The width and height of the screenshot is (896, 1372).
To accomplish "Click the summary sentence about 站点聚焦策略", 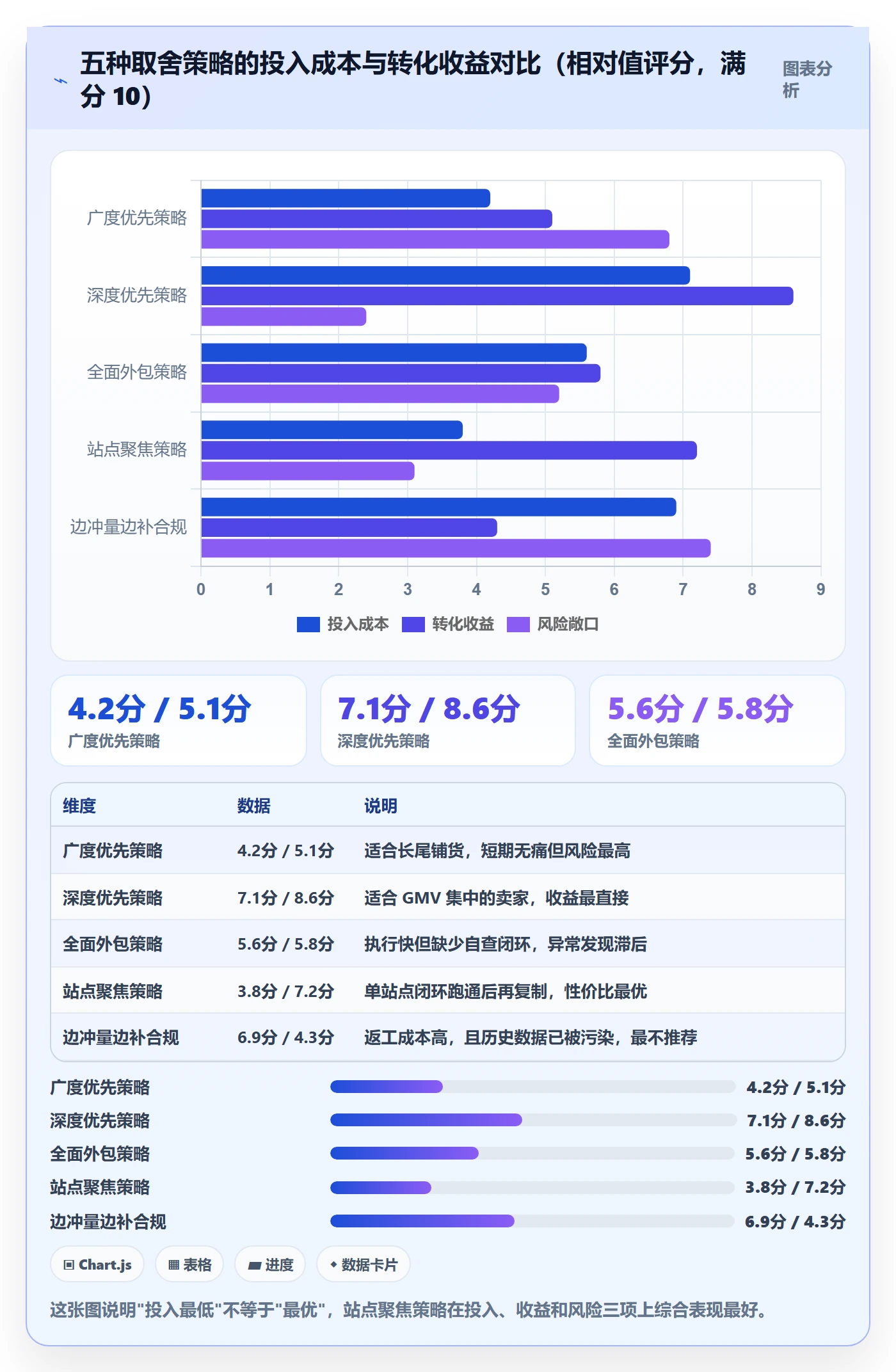I will 408,1310.
